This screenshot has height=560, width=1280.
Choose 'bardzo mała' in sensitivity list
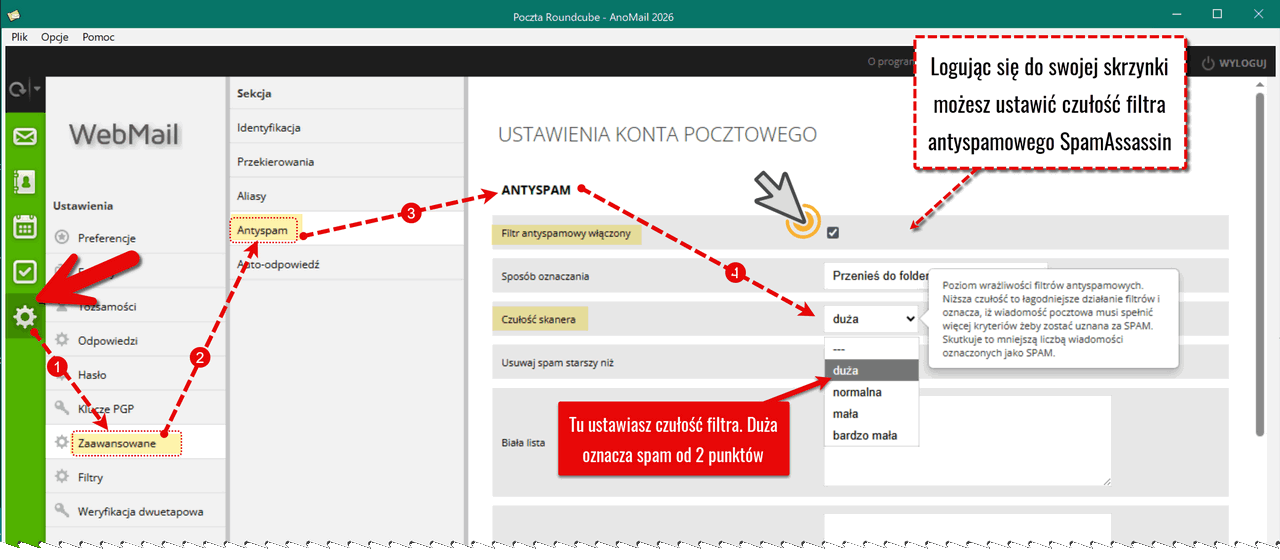(871, 435)
